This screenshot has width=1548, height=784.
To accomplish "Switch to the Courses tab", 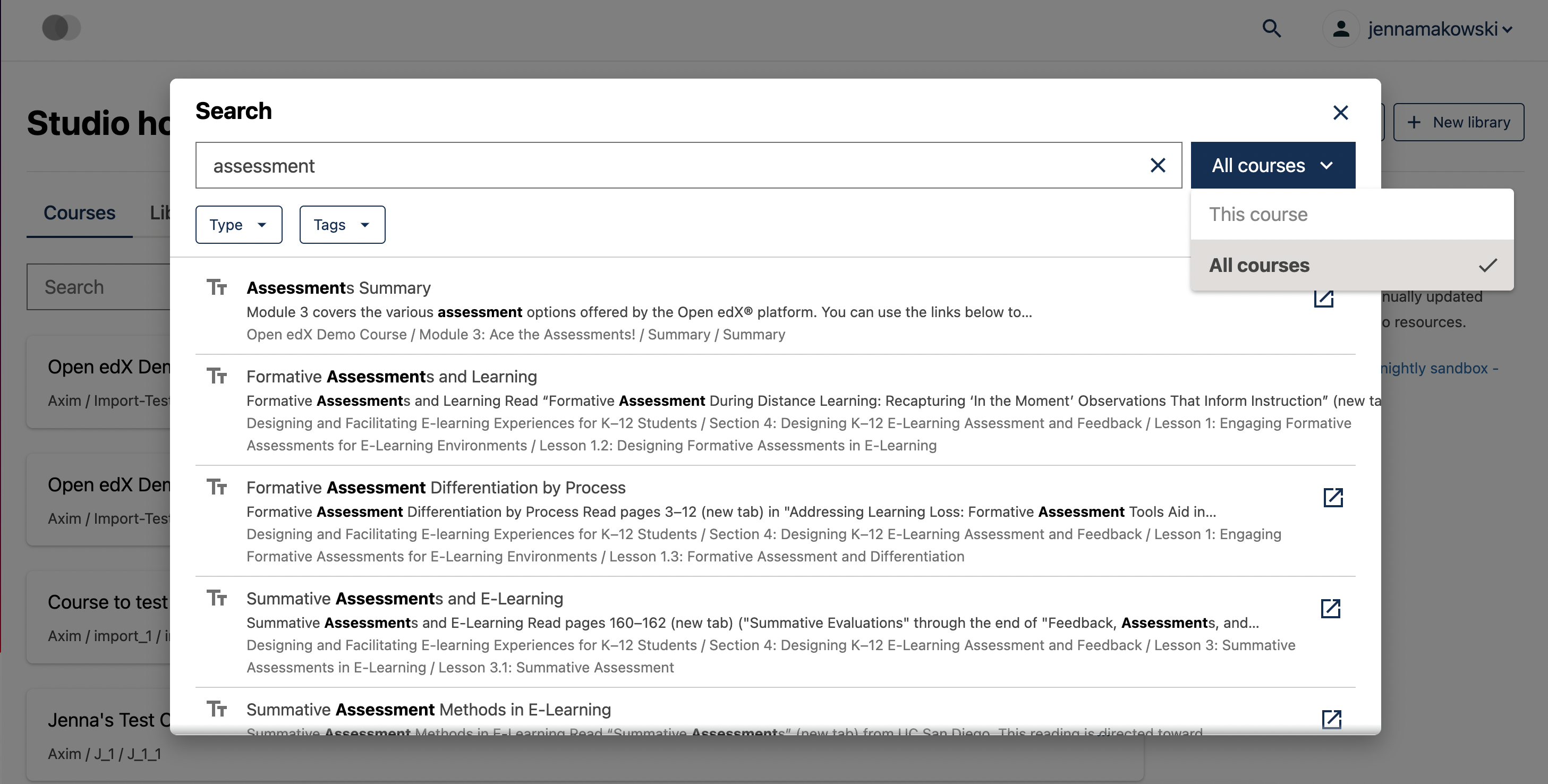I will coord(79,212).
